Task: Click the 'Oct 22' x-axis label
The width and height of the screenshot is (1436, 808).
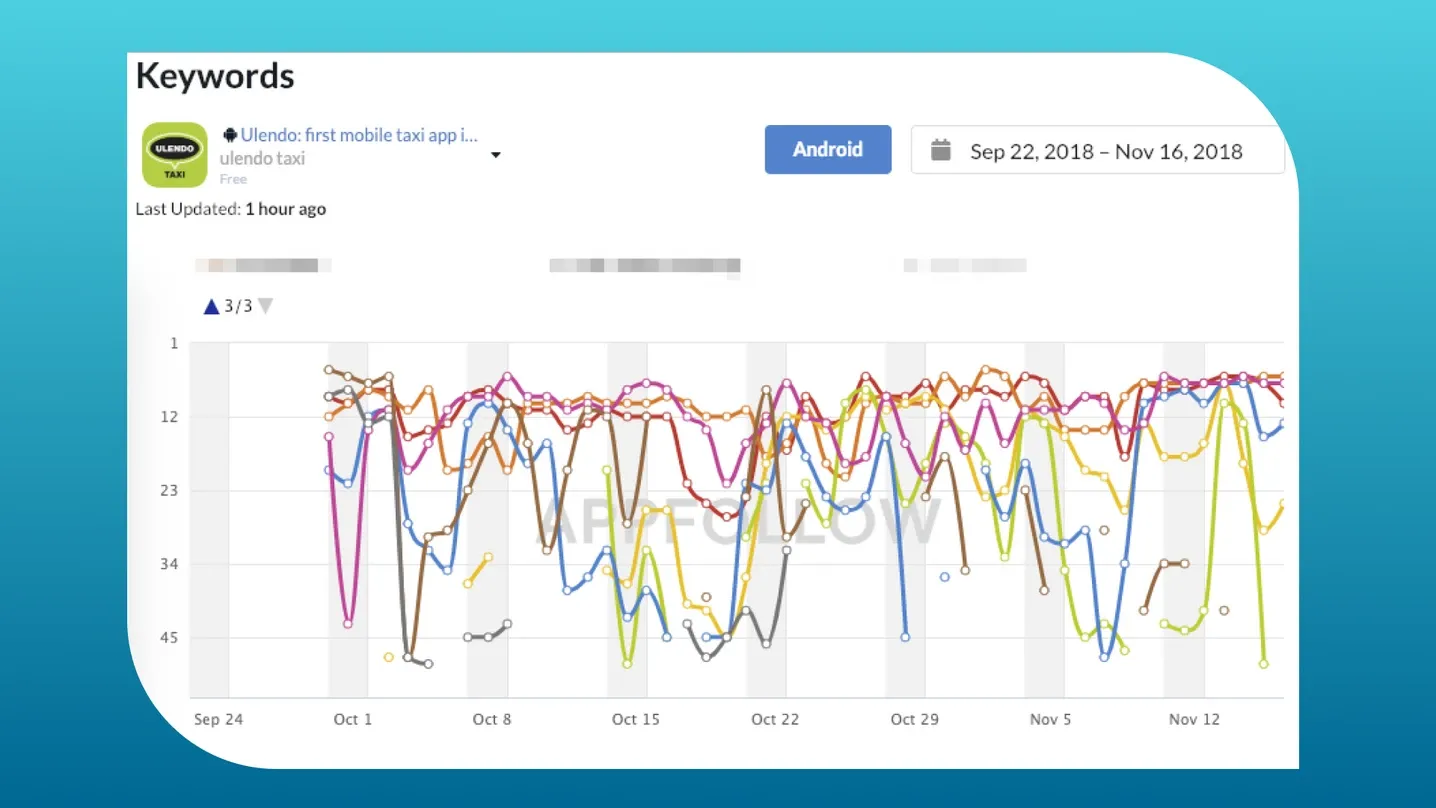Action: point(775,719)
